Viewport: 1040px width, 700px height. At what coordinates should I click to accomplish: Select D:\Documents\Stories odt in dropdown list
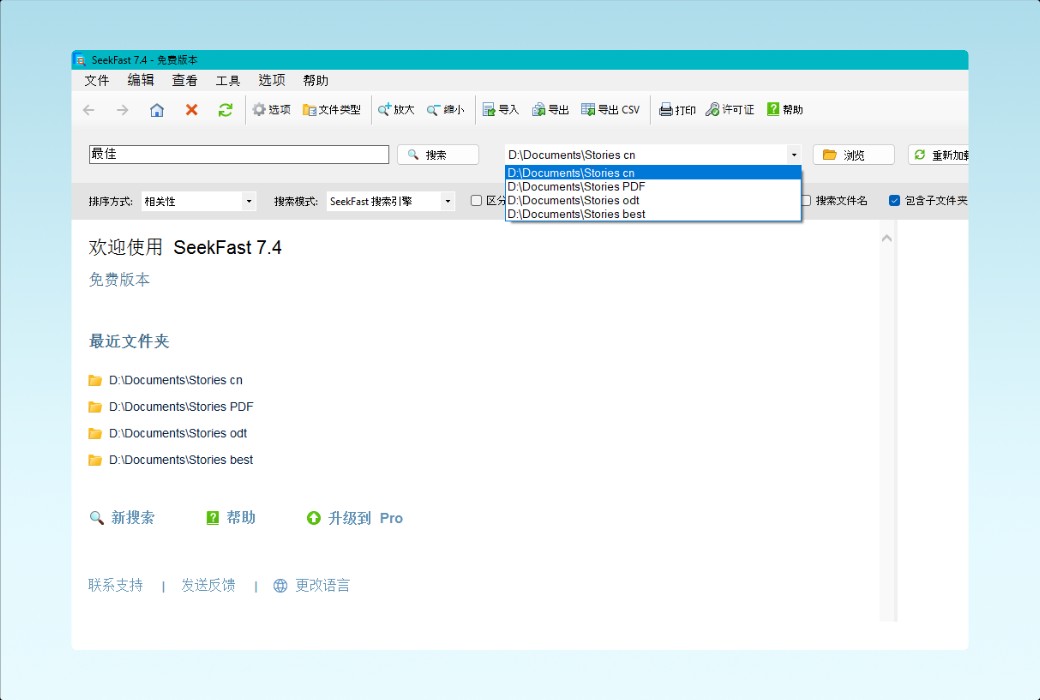pyautogui.click(x=653, y=200)
